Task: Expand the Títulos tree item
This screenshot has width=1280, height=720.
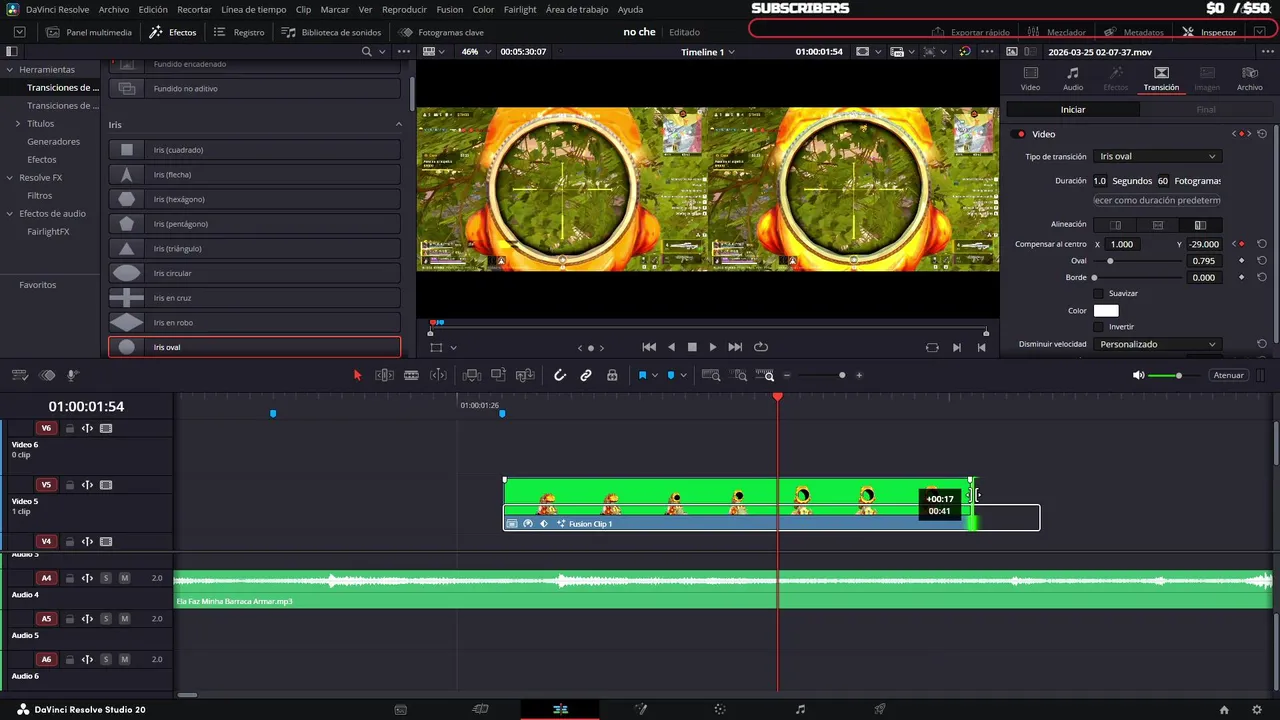Action: pyautogui.click(x=17, y=123)
